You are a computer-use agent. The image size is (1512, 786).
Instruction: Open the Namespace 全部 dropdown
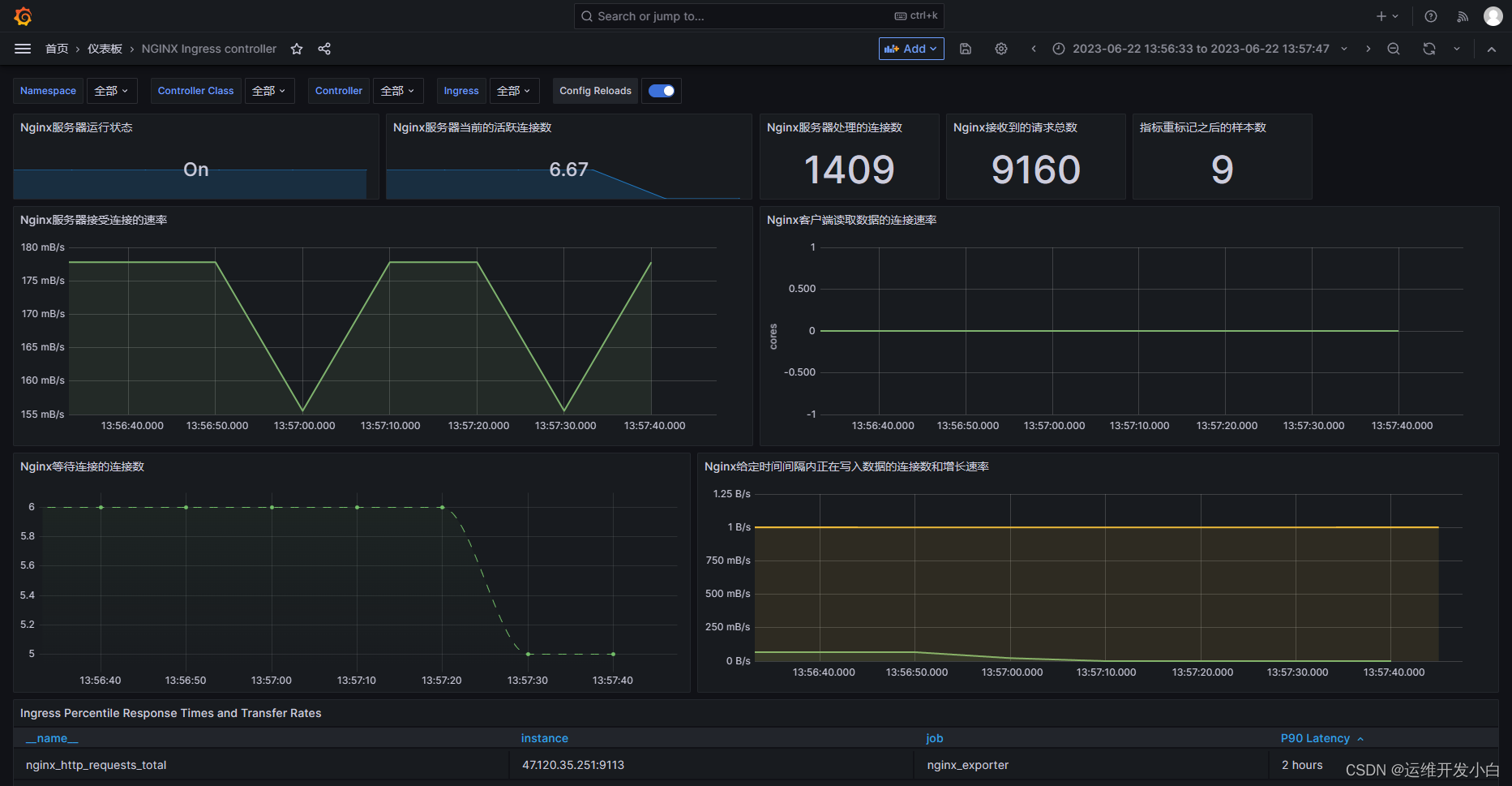(x=112, y=91)
